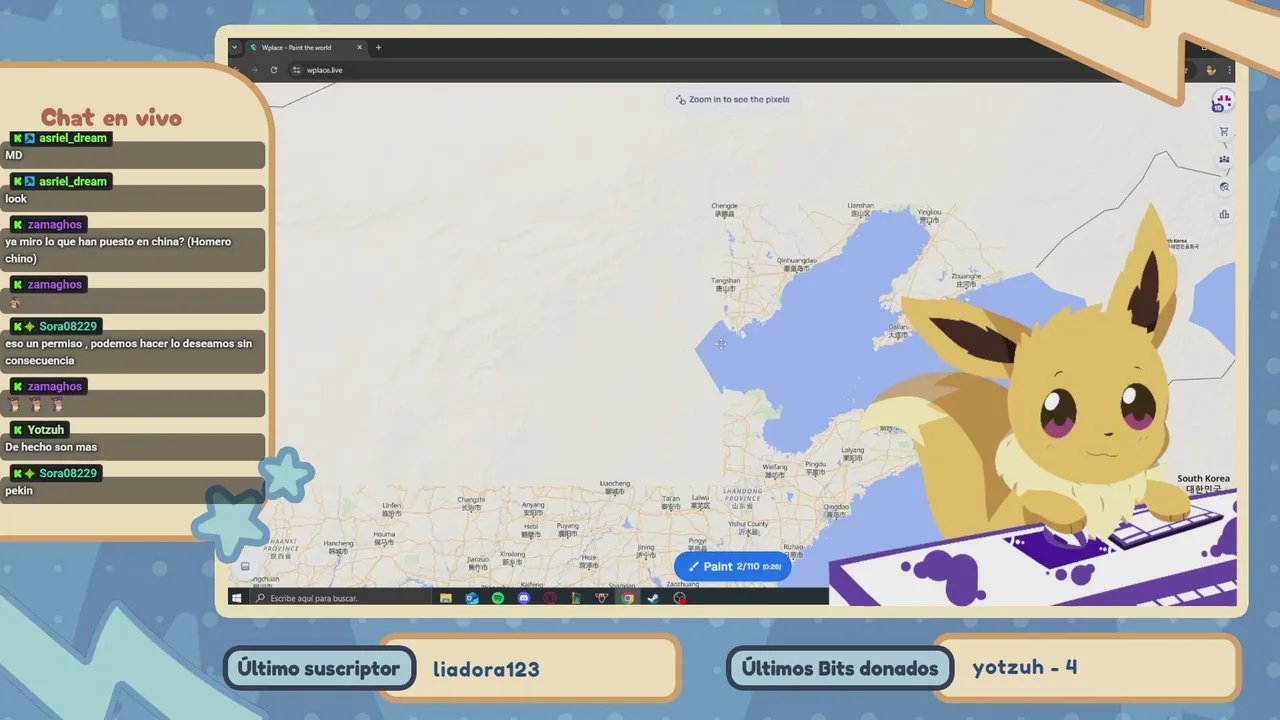Click the yotzuh - 4 bits label

coord(1025,667)
